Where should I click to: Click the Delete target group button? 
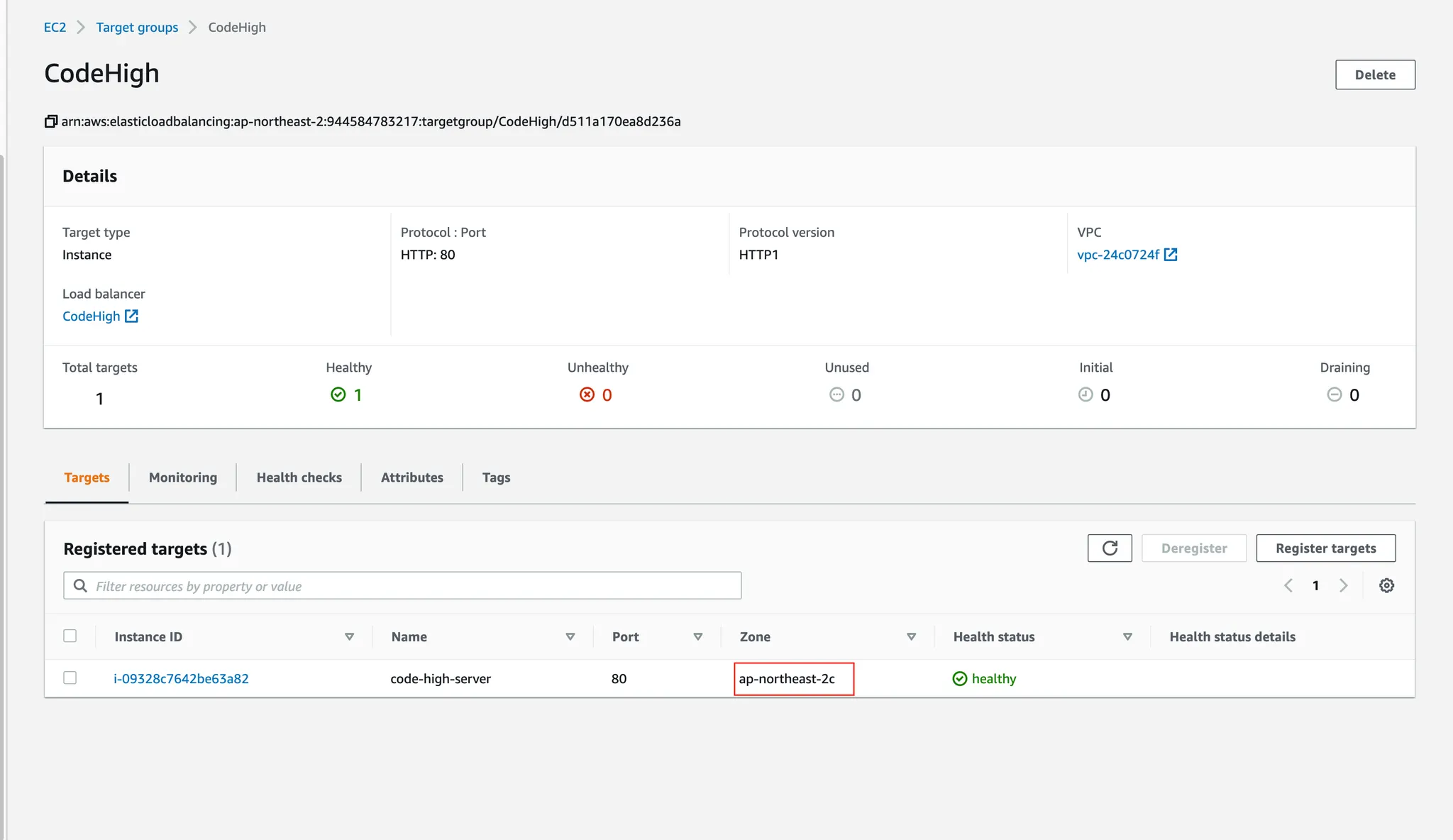coord(1374,74)
